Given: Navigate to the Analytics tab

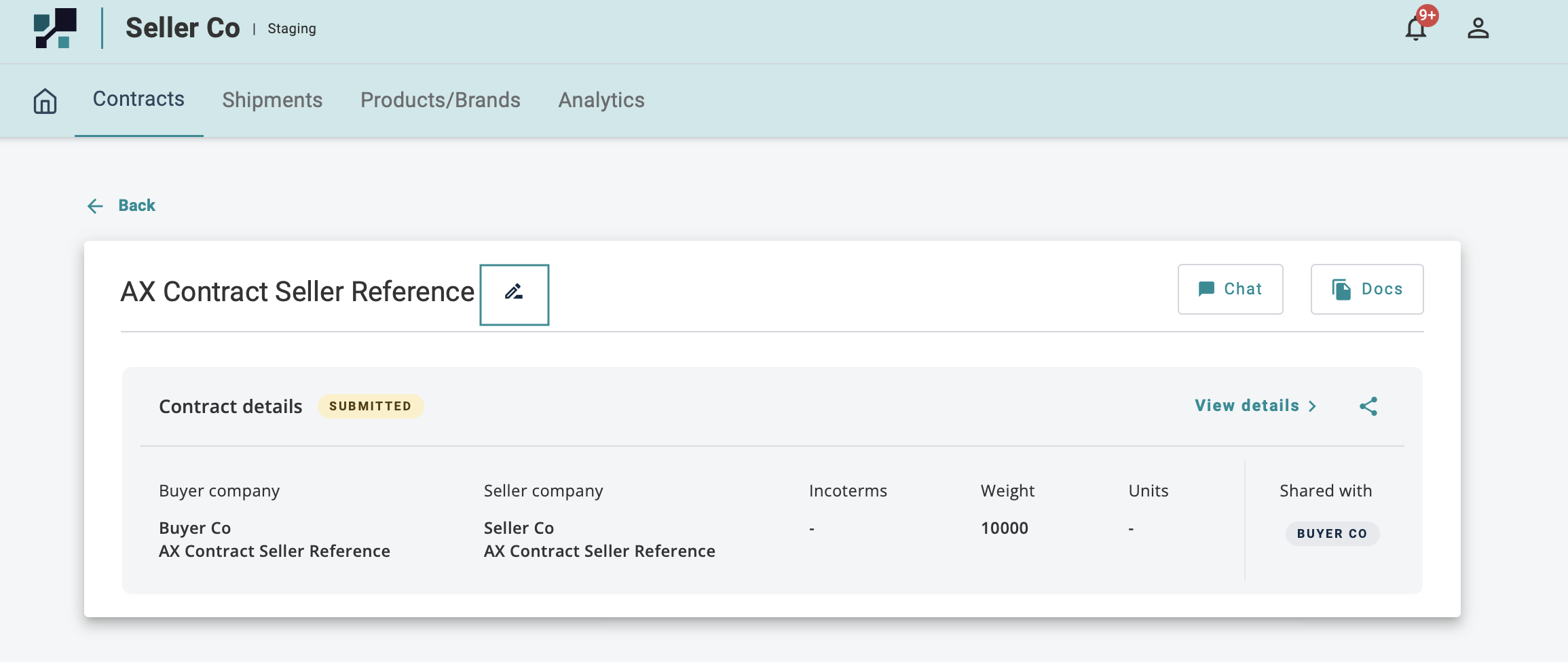Looking at the screenshot, I should (x=601, y=100).
